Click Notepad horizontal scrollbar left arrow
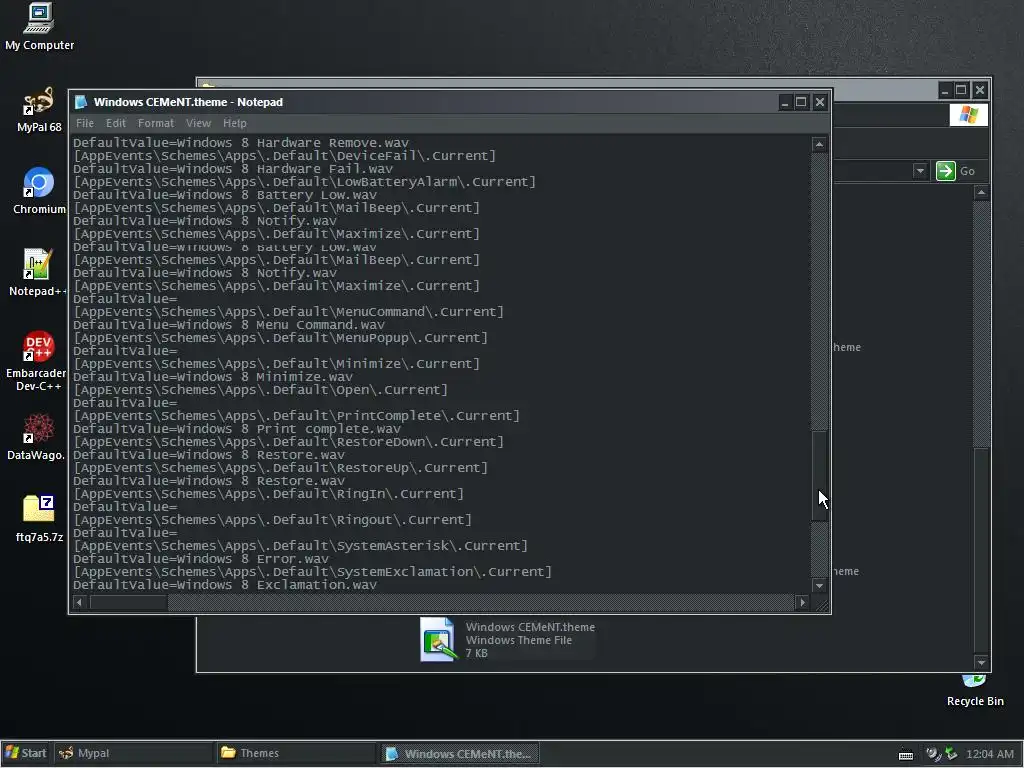This screenshot has width=1024, height=768. tap(79, 602)
